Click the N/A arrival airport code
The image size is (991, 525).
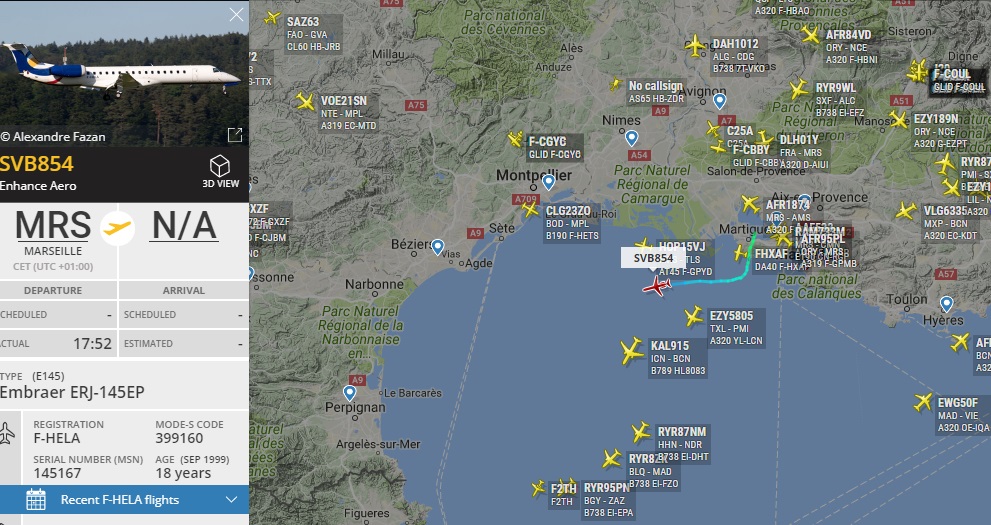click(185, 225)
